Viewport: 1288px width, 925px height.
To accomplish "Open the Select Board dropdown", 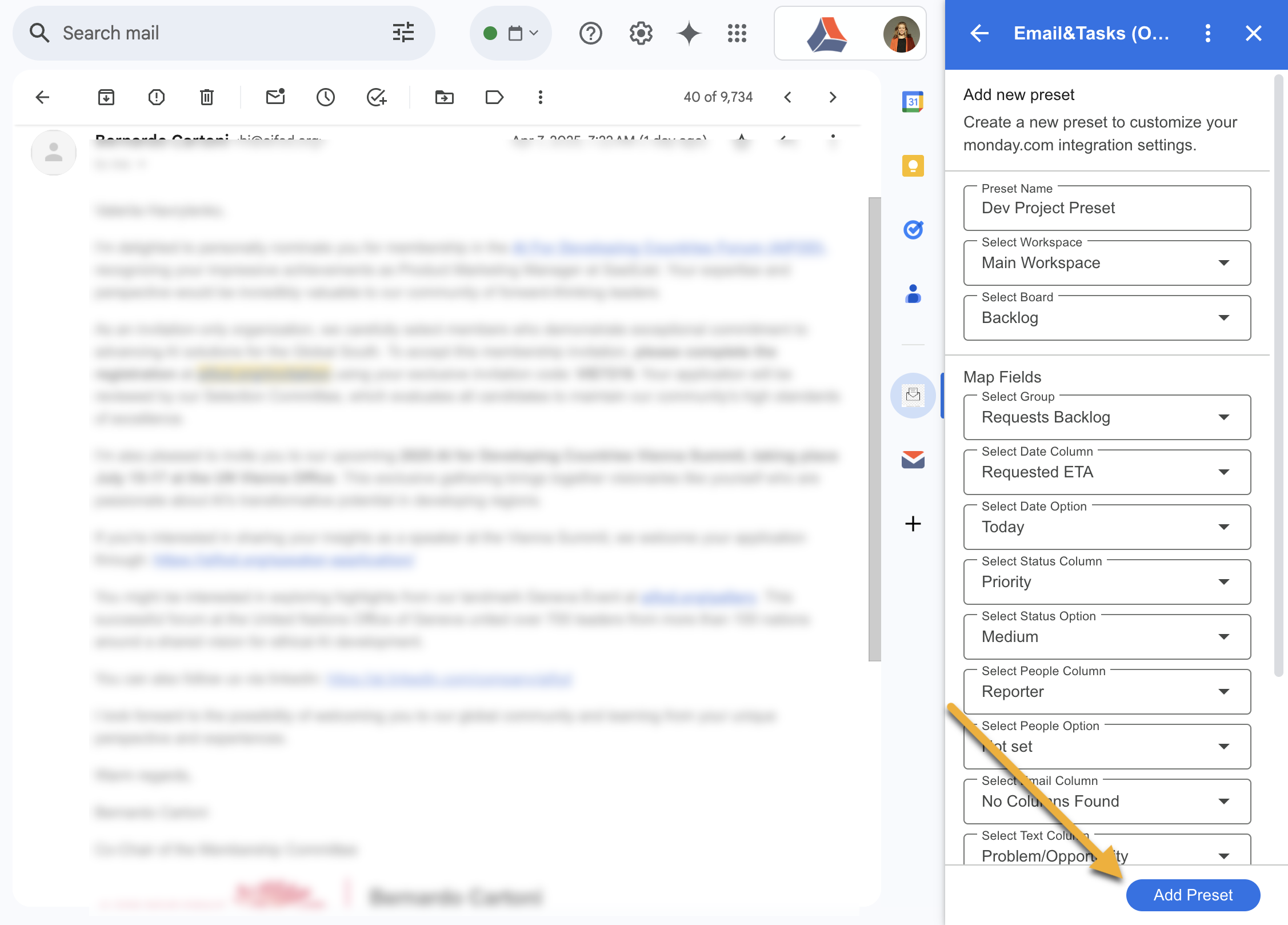I will pyautogui.click(x=1106, y=318).
